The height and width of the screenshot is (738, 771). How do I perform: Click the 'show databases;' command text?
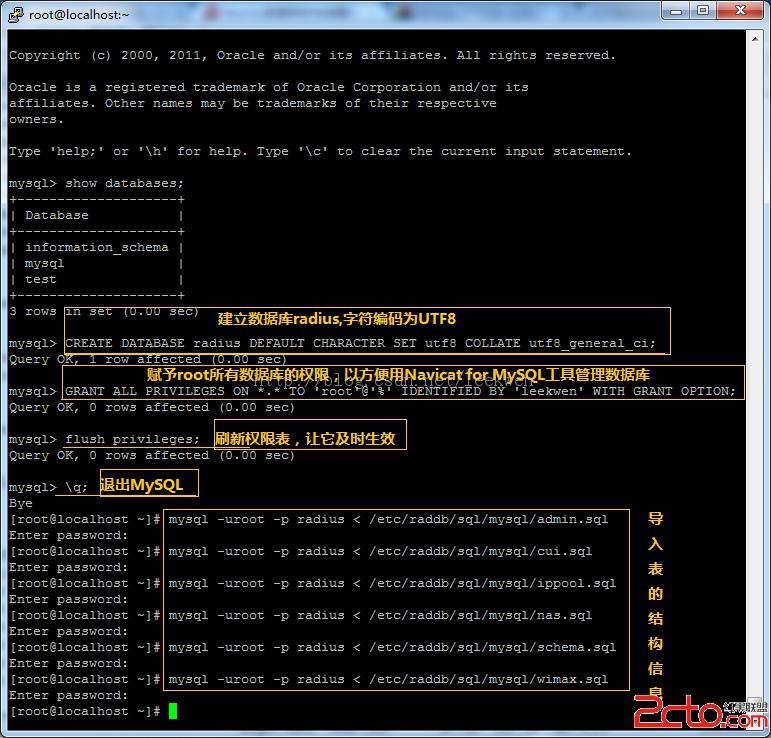point(124,183)
